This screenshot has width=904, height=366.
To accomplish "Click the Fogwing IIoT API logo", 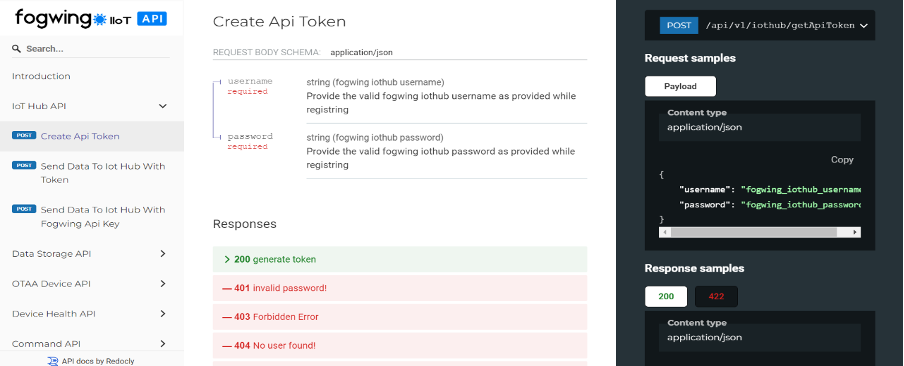I will pos(91,18).
